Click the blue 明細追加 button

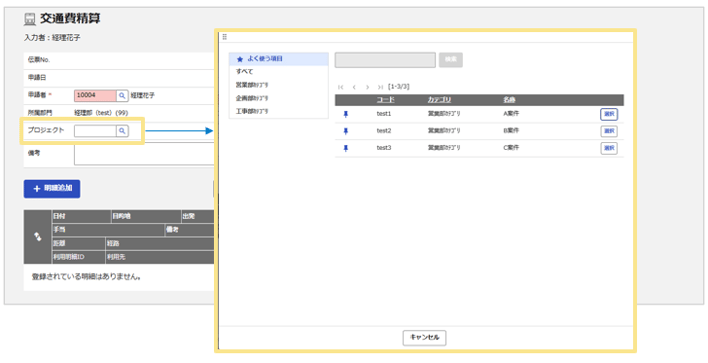point(52,189)
